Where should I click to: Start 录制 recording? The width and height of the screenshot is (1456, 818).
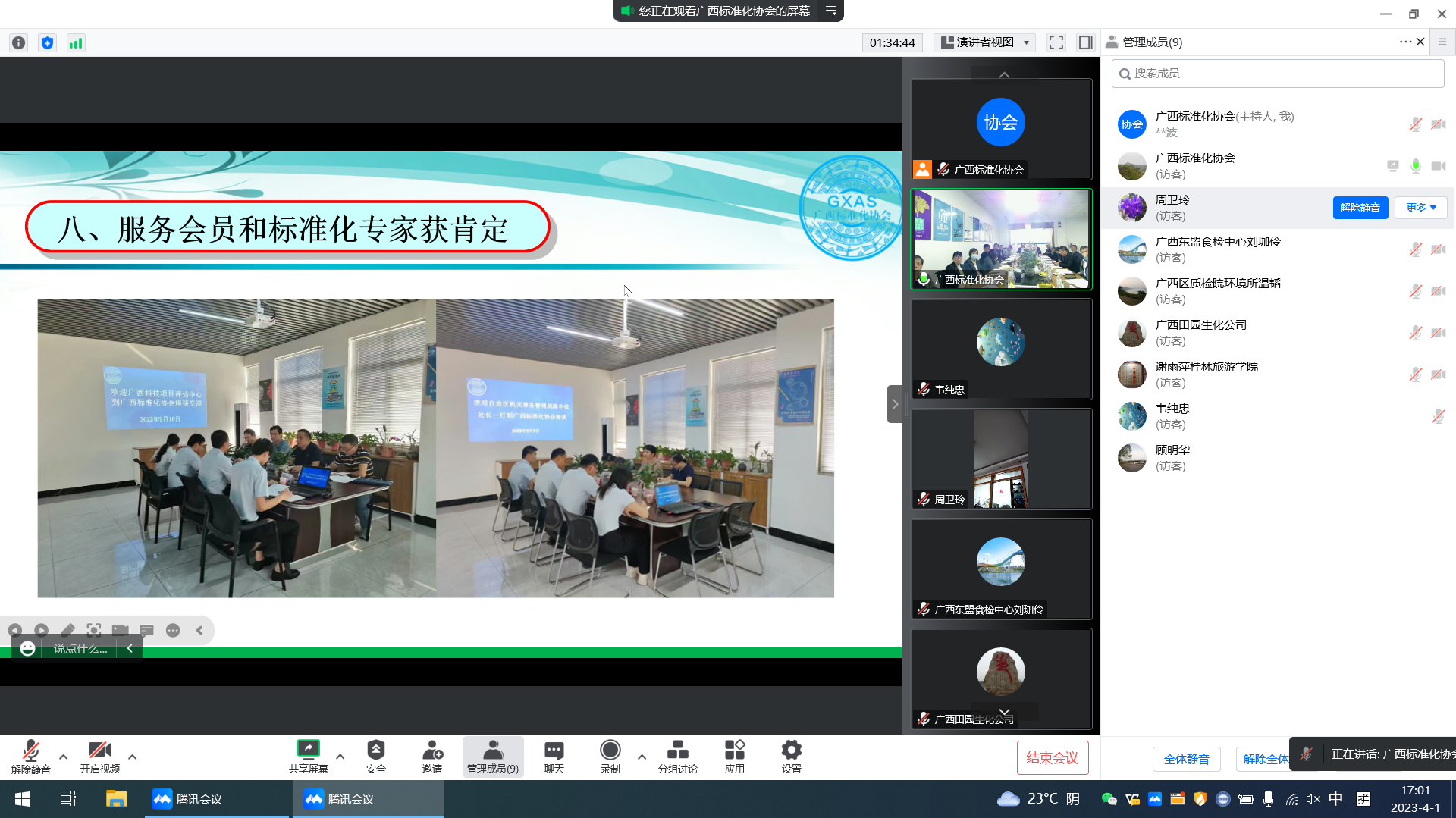pos(610,757)
